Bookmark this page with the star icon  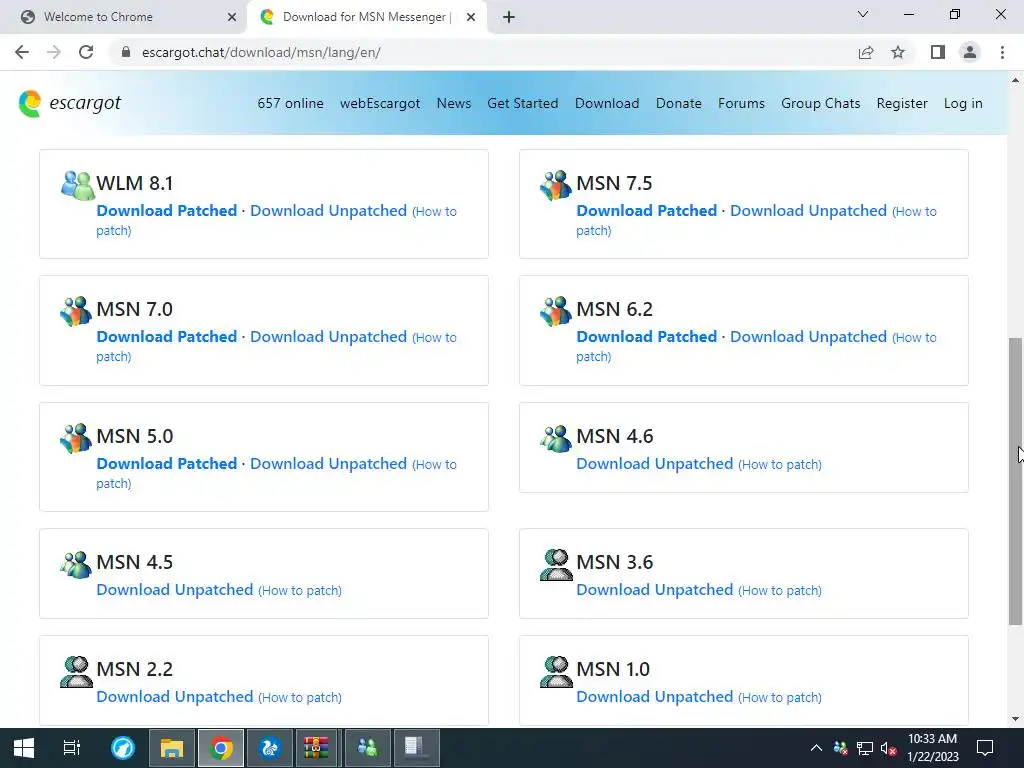click(x=898, y=52)
